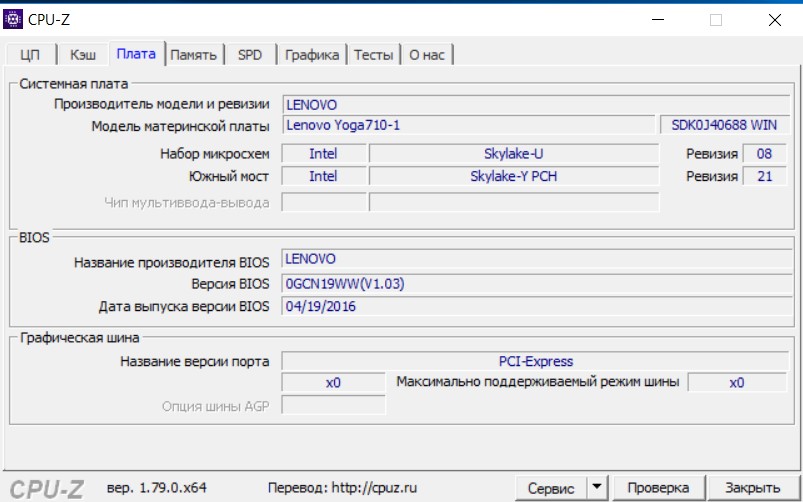803x502 pixels.
Task: Click the Закрыть button
Action: tap(752, 488)
